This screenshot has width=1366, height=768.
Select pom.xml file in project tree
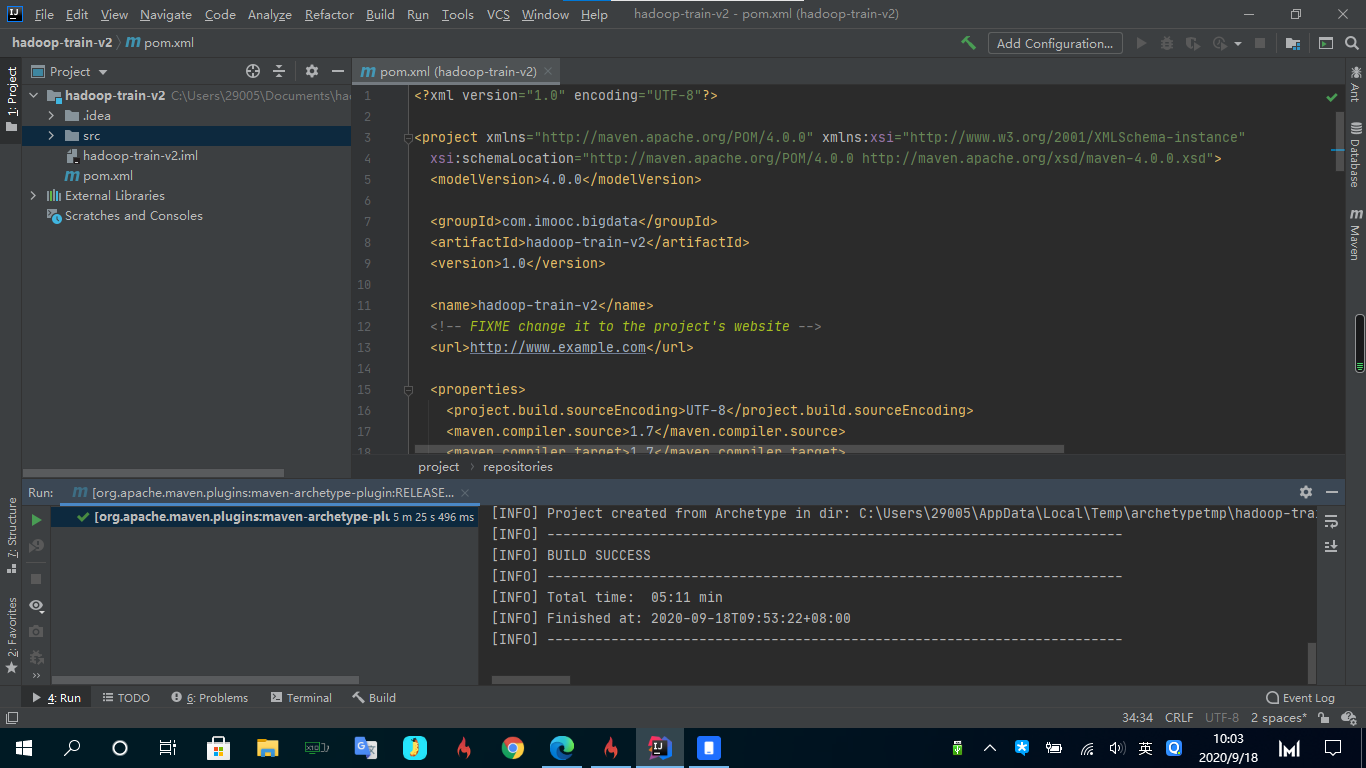click(107, 176)
